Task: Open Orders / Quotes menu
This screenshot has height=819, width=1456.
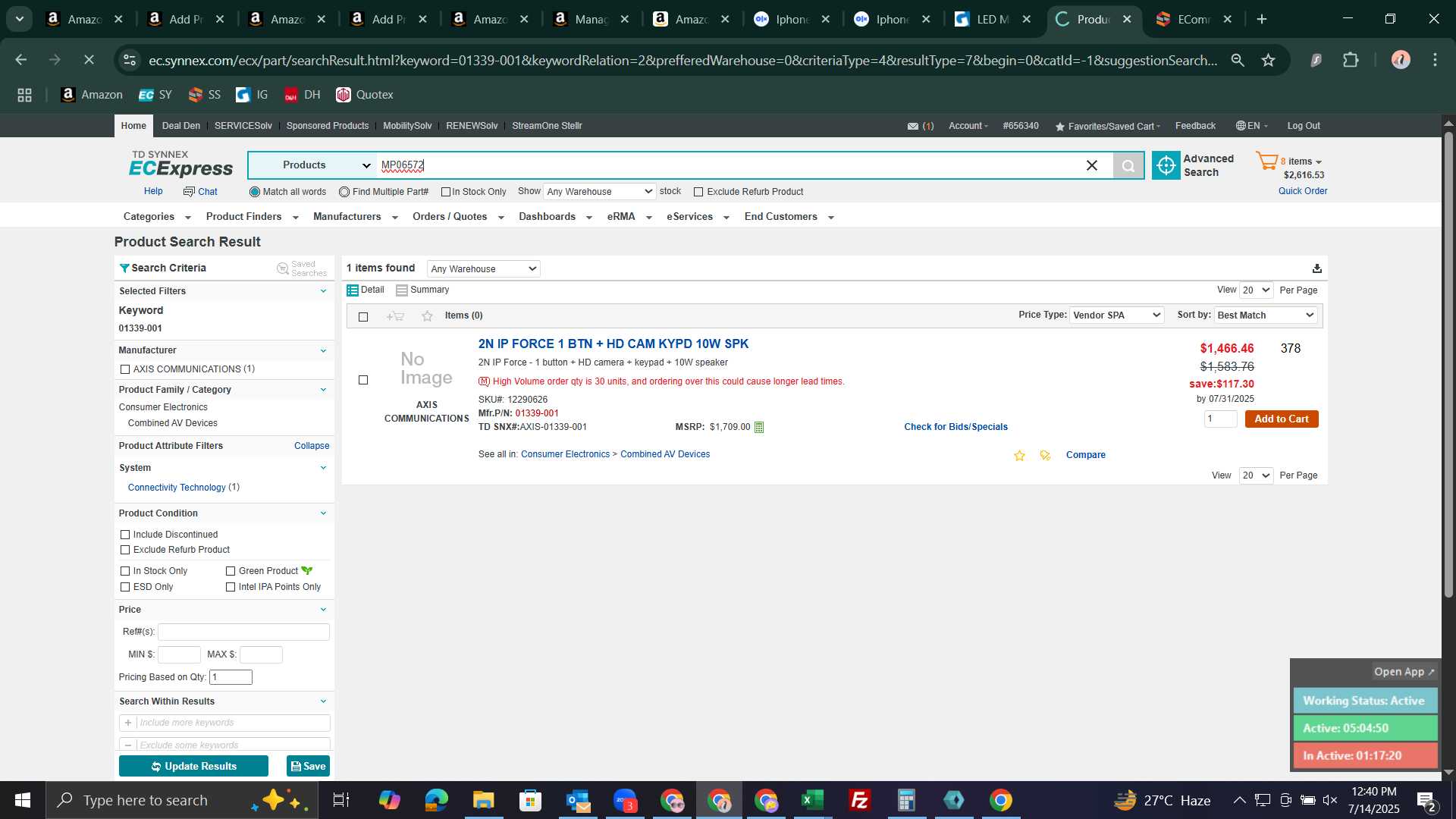Action: coord(458,217)
